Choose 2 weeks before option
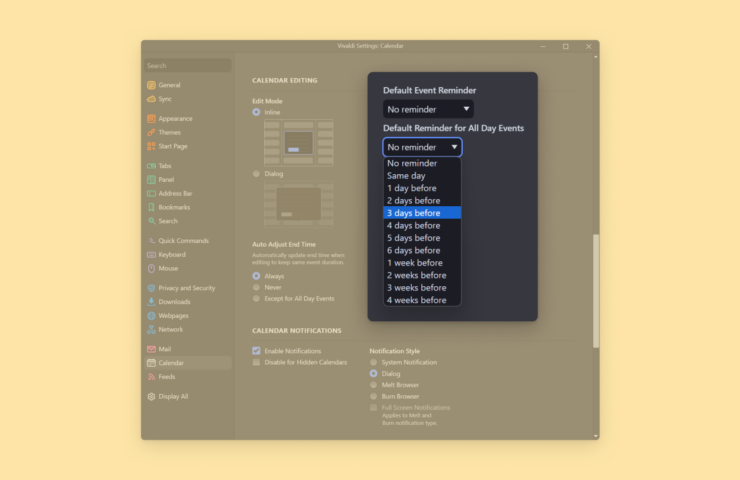The height and width of the screenshot is (480, 740). pyautogui.click(x=422, y=275)
